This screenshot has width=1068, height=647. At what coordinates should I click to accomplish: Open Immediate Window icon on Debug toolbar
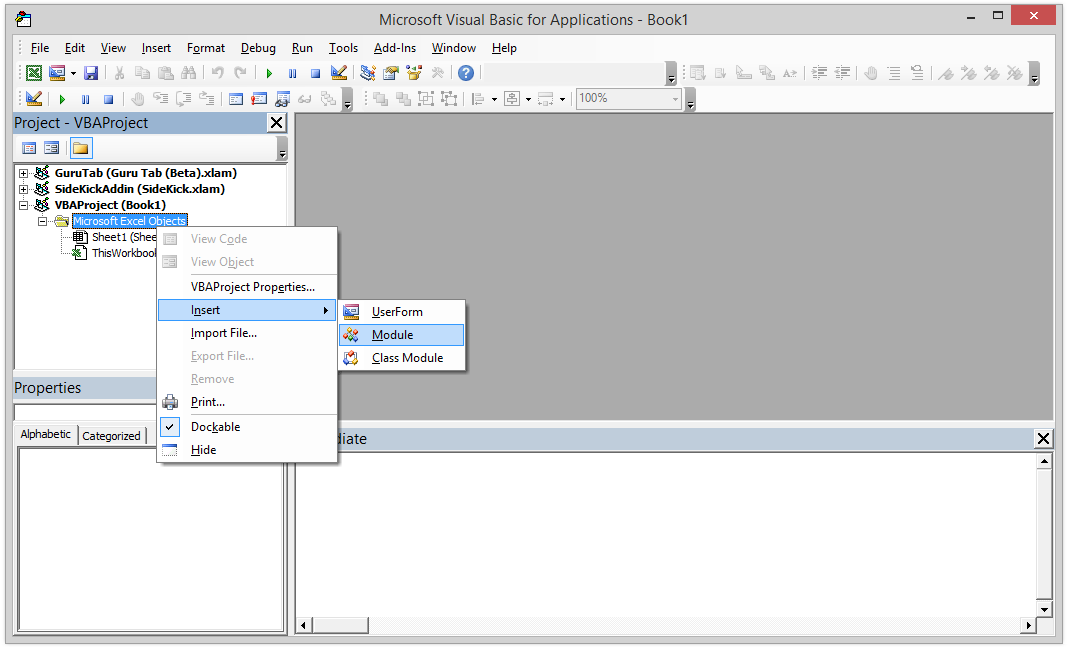click(x=259, y=99)
